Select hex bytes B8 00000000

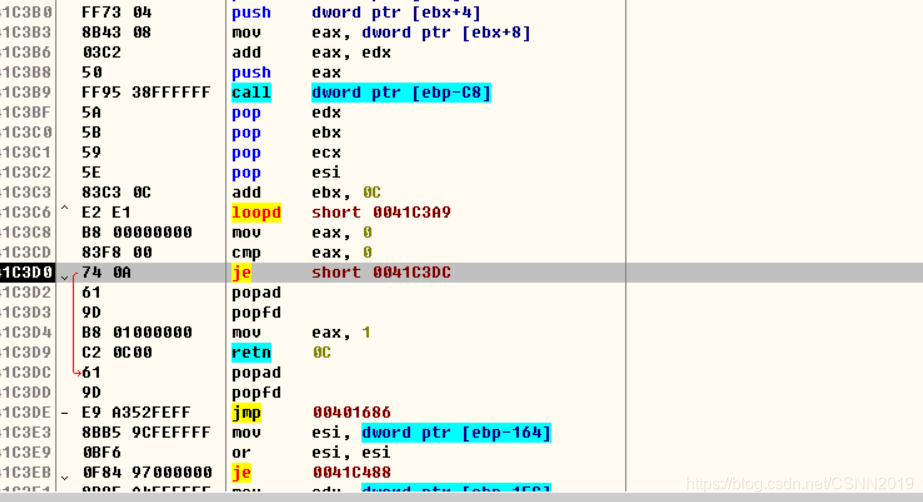pyautogui.click(x=137, y=232)
